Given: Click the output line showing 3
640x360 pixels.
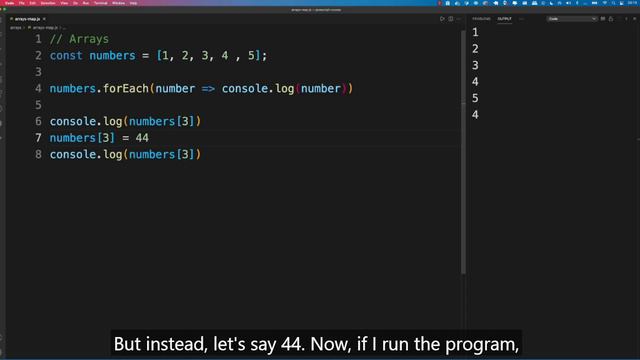Looking at the screenshot, I should tap(475, 65).
